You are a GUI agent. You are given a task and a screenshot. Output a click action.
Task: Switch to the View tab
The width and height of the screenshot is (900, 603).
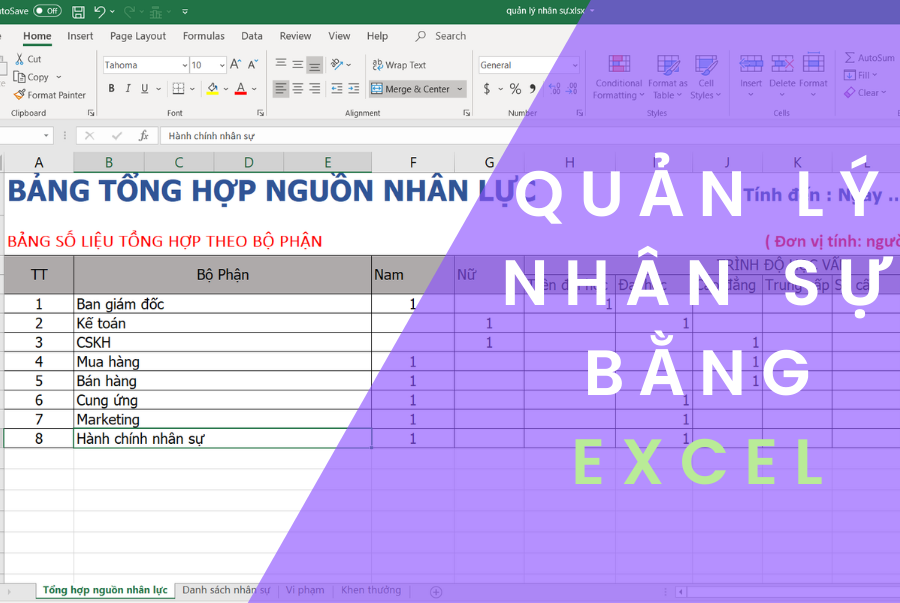pos(339,36)
